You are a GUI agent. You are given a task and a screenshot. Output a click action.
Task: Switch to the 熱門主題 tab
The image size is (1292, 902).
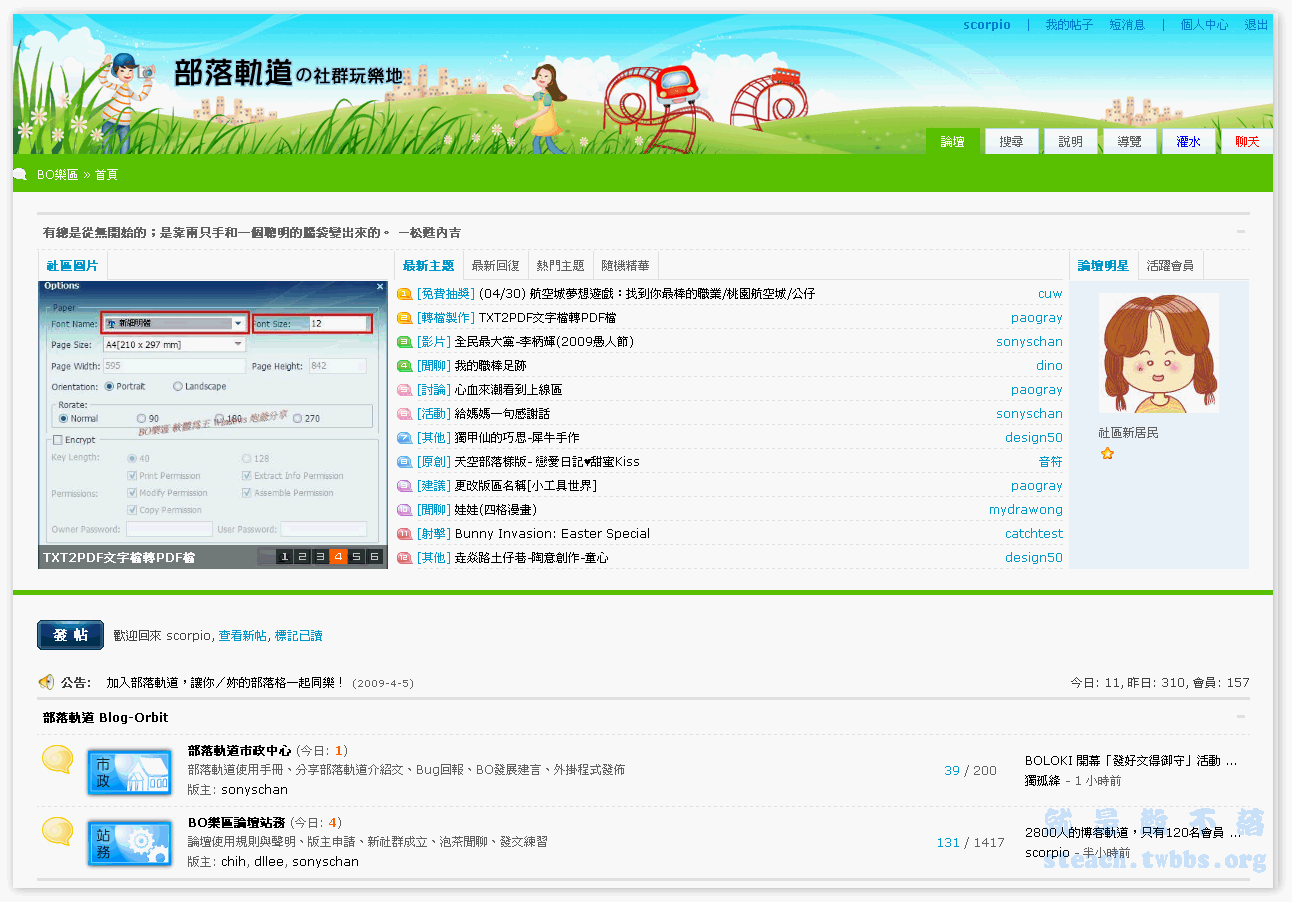[x=560, y=266]
